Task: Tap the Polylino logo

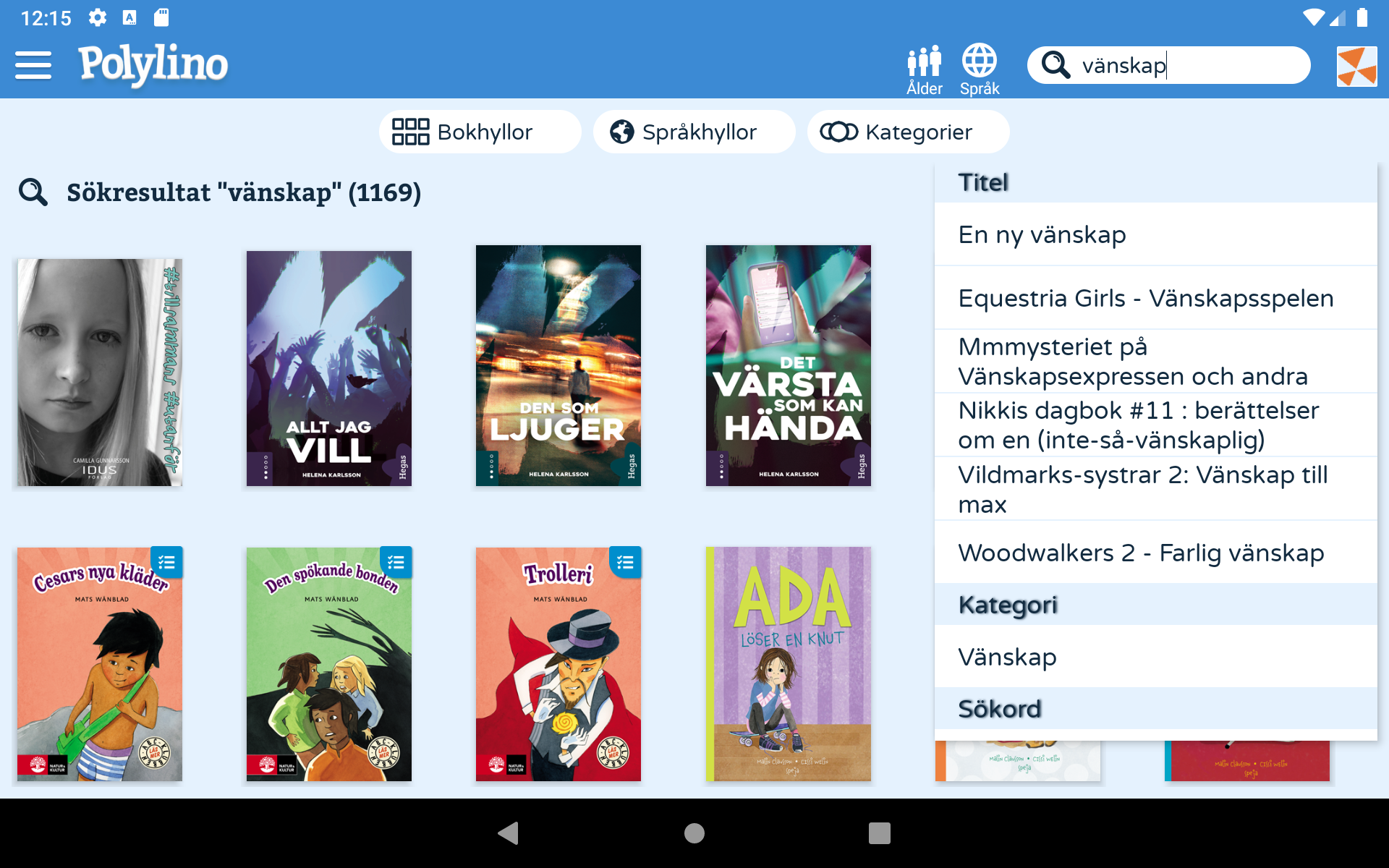Action: coord(153,64)
